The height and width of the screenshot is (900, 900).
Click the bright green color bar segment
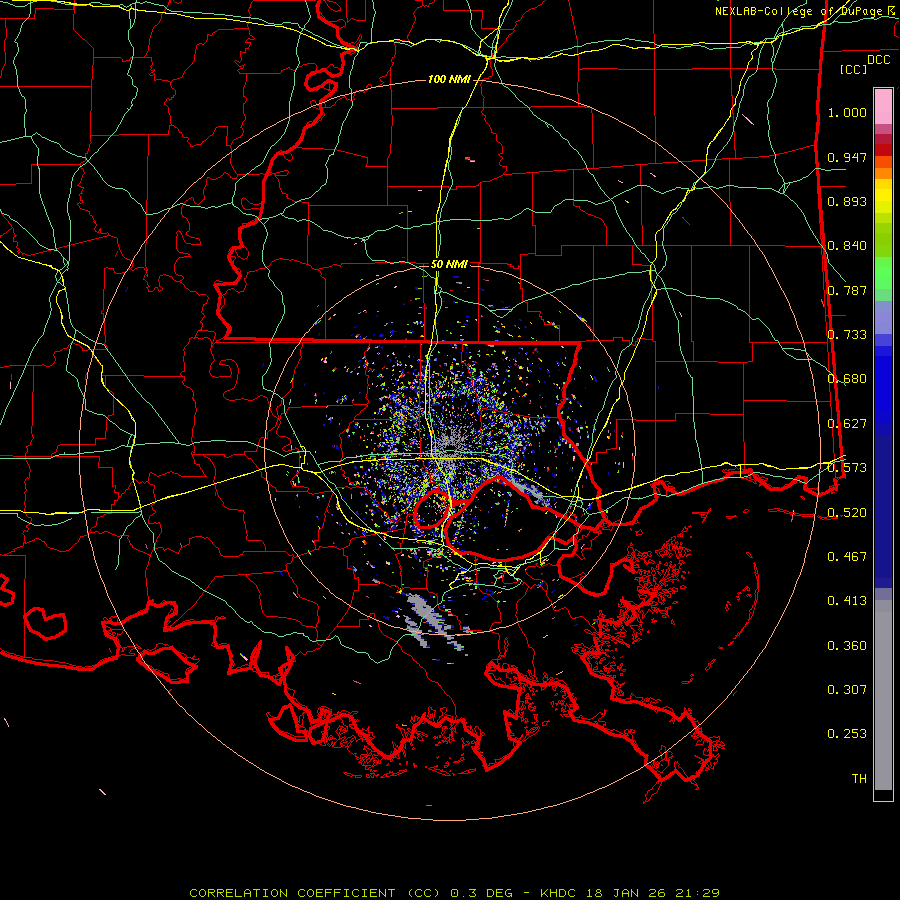coord(883,273)
